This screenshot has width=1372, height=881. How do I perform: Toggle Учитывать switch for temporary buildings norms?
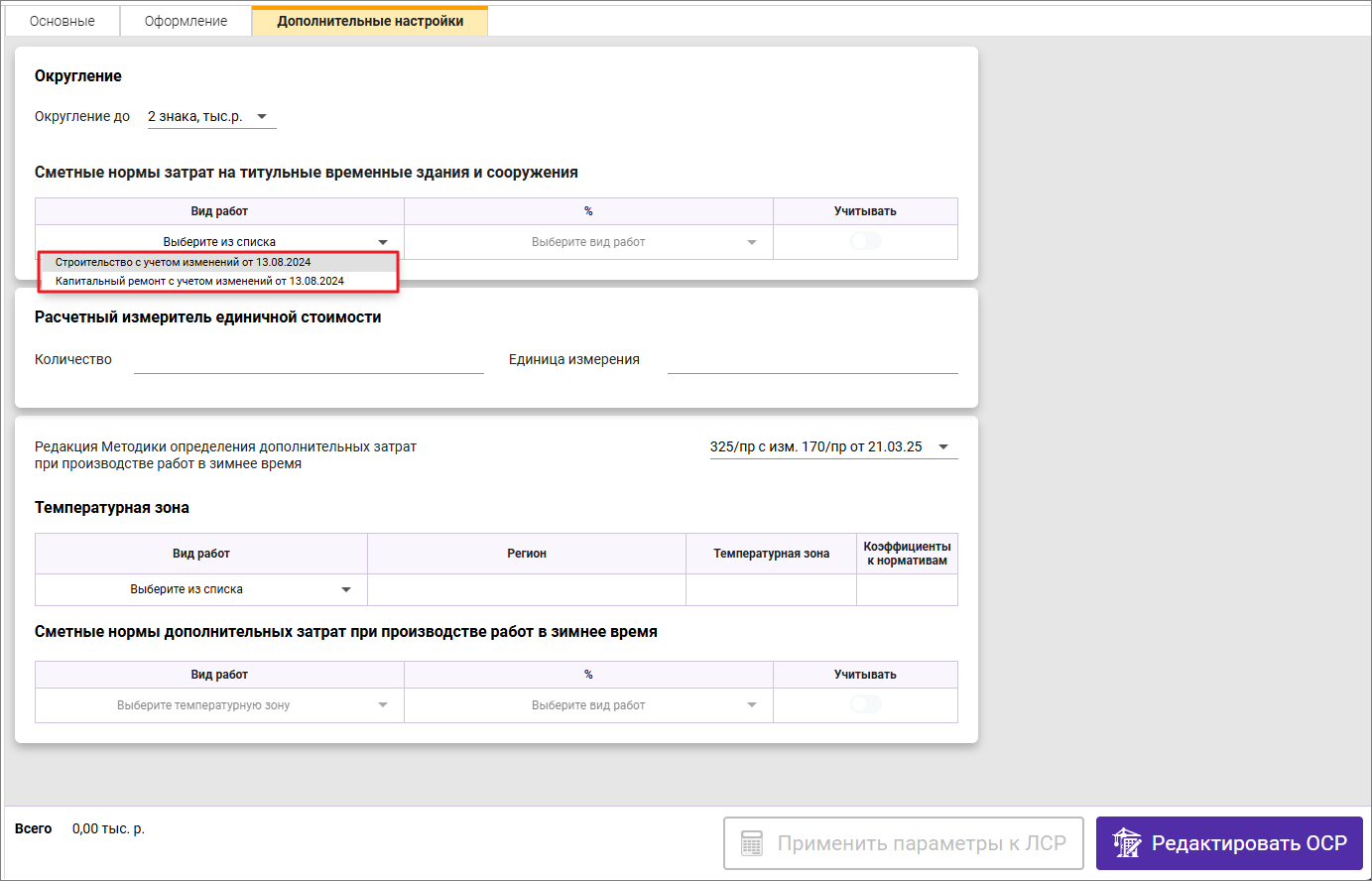(x=865, y=241)
